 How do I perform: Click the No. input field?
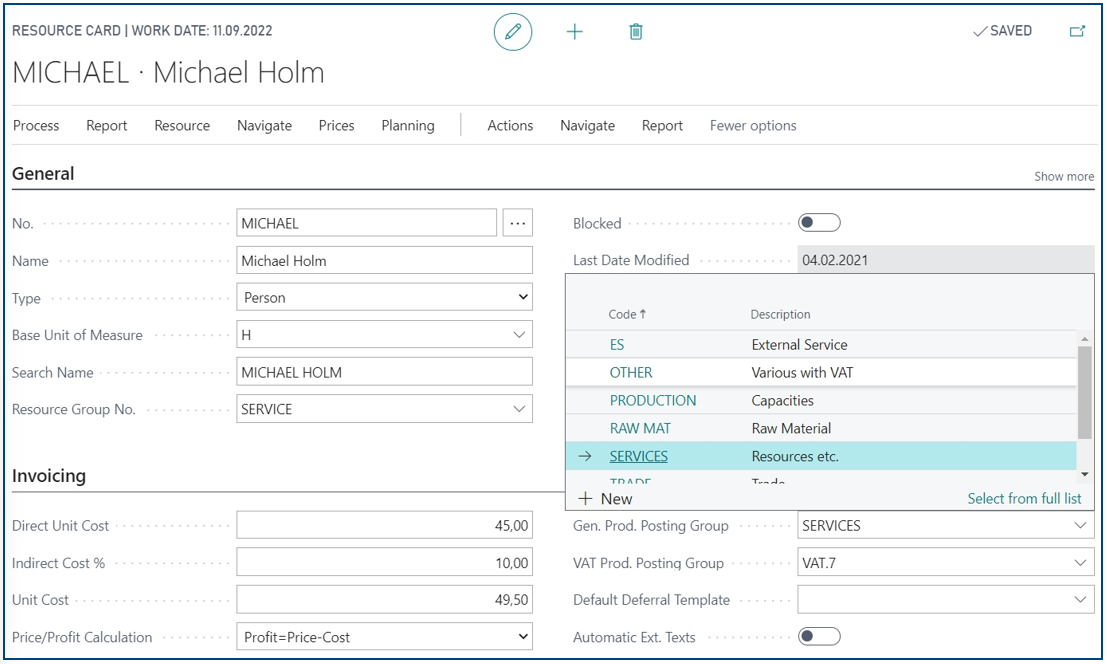coord(366,223)
